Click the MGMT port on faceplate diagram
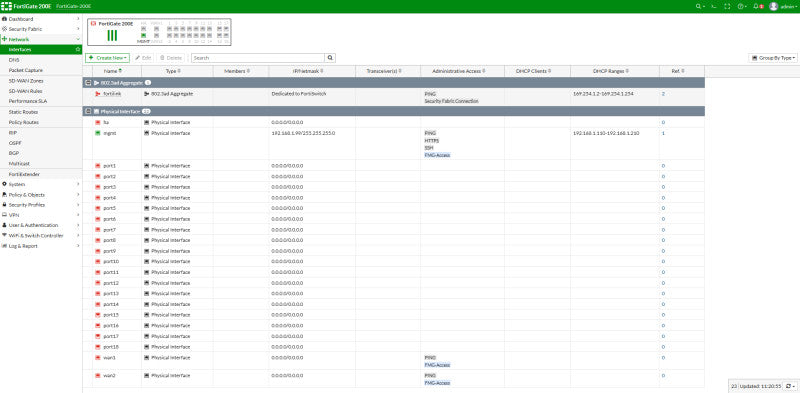This screenshot has width=800, height=393. pyautogui.click(x=143, y=35)
